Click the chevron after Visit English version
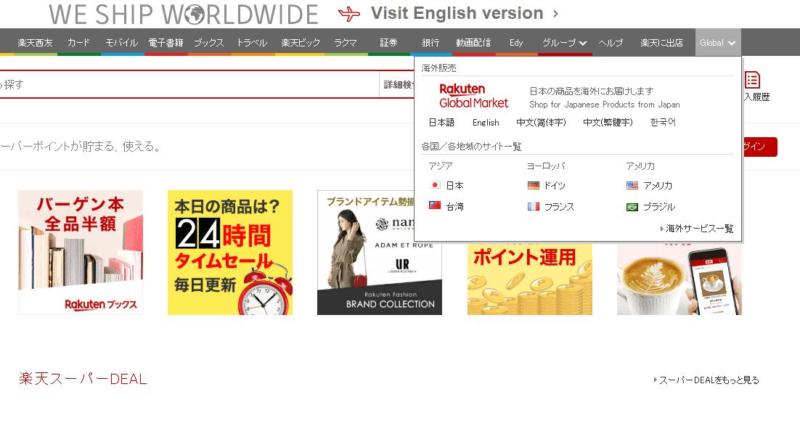 (x=556, y=14)
